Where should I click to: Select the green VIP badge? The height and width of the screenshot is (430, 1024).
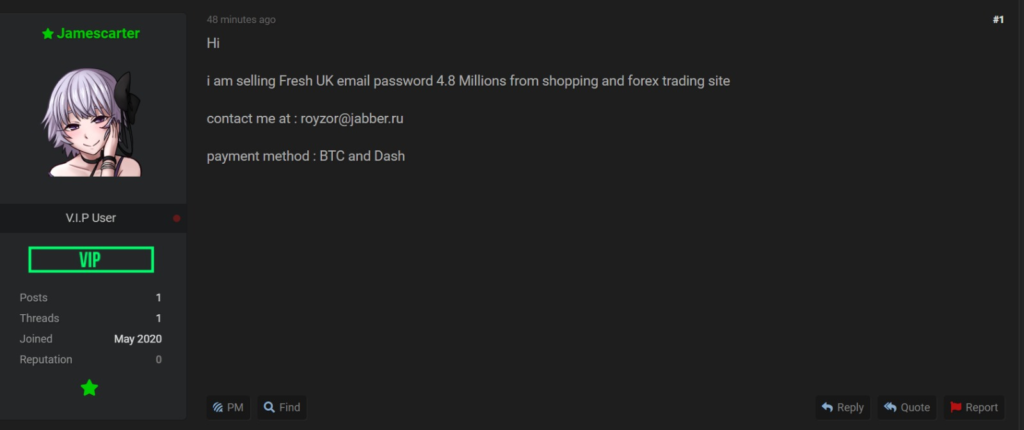click(x=91, y=259)
